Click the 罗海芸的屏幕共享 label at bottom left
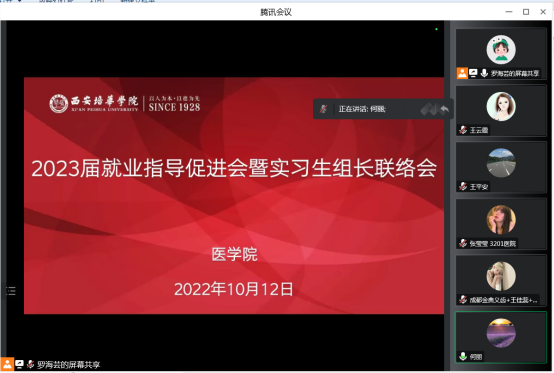This screenshot has height=373, width=554. [x=69, y=365]
